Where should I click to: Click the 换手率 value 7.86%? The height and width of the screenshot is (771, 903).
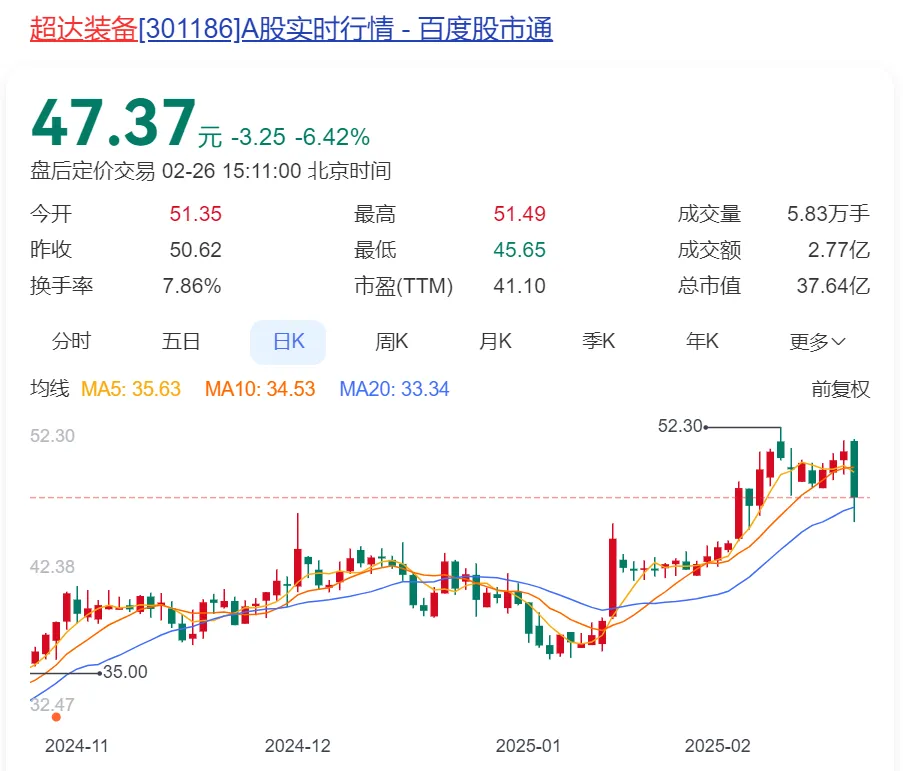(x=192, y=286)
